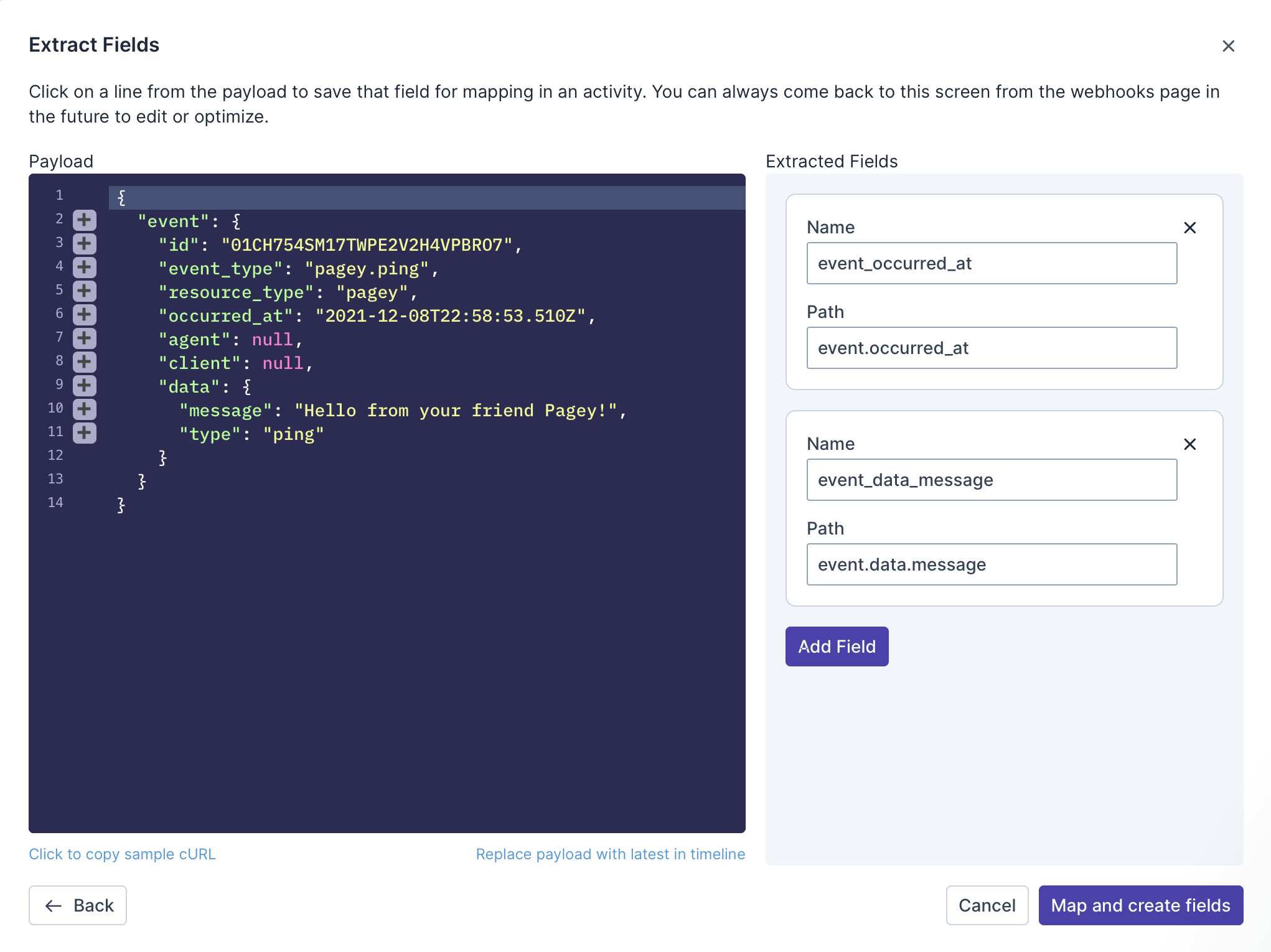Extract the "resource_type" payload line
The image size is (1271, 952).
click(x=84, y=291)
